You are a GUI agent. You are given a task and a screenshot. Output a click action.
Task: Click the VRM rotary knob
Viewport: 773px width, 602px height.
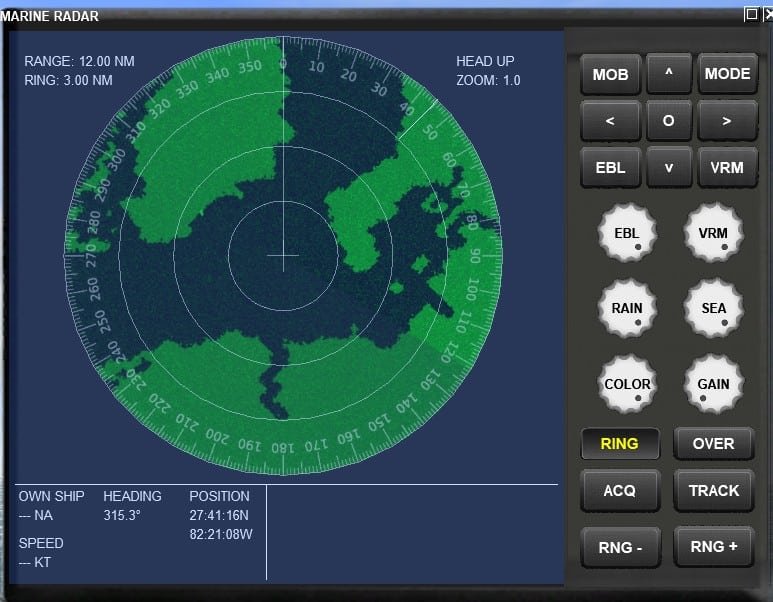click(713, 234)
